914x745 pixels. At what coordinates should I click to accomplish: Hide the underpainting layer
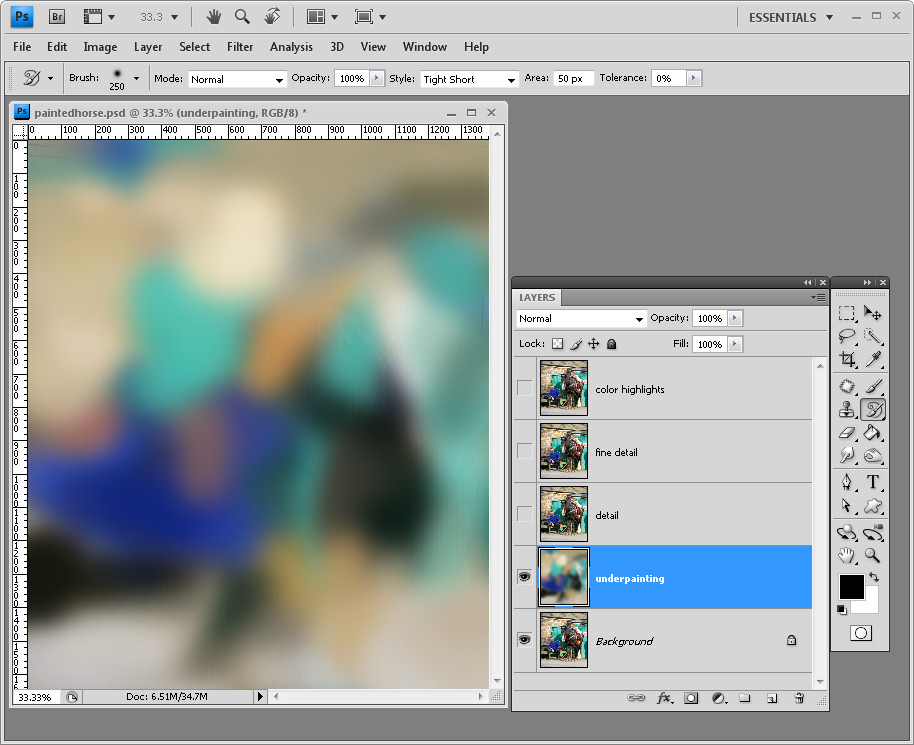click(525, 577)
